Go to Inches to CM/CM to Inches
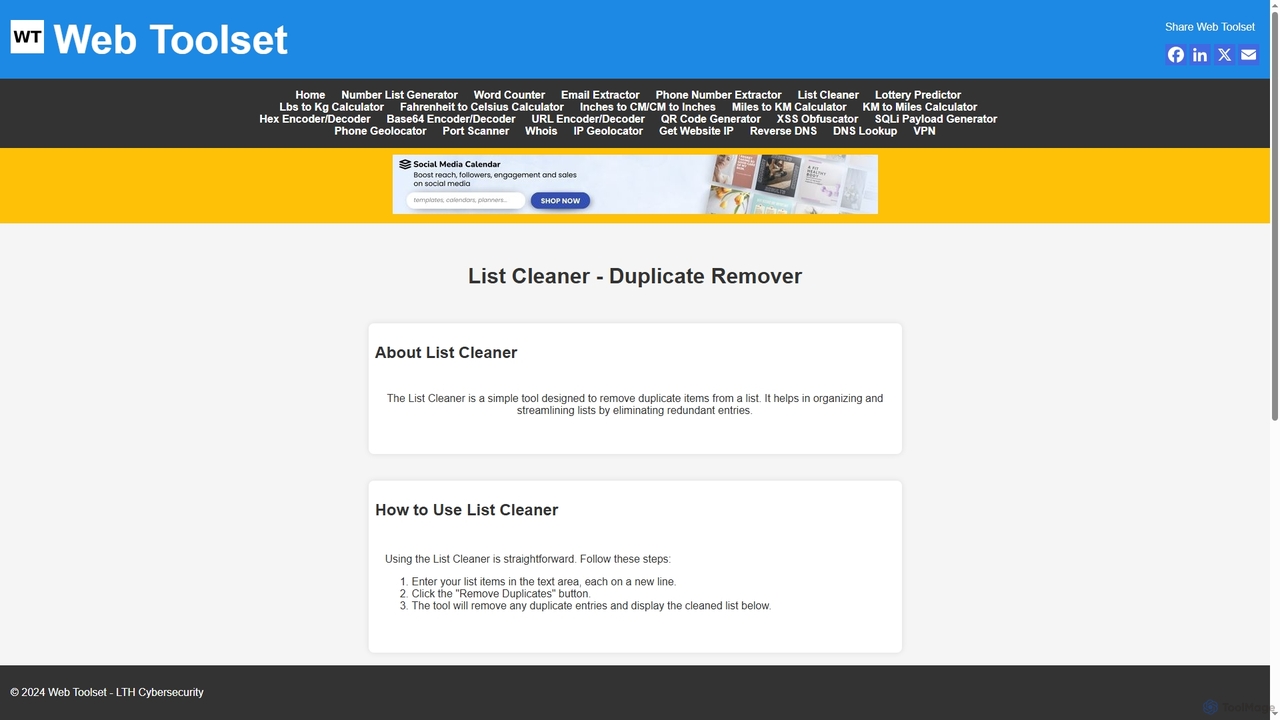The image size is (1280, 720). point(648,107)
